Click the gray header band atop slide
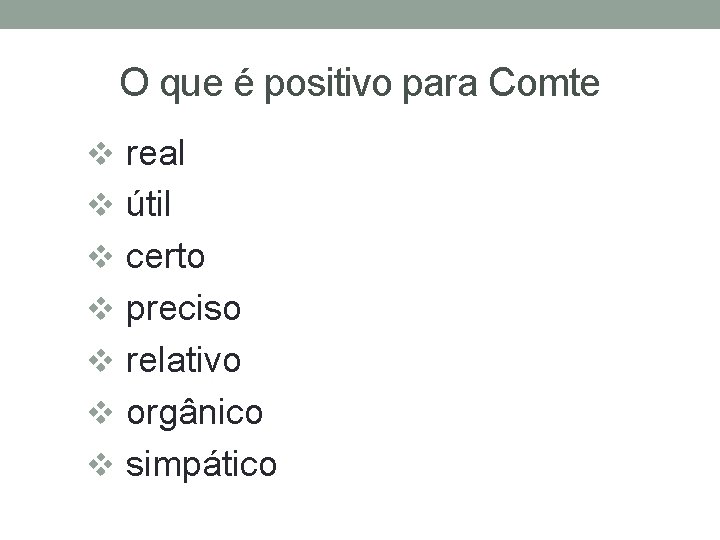The height and width of the screenshot is (540, 720). [x=360, y=14]
